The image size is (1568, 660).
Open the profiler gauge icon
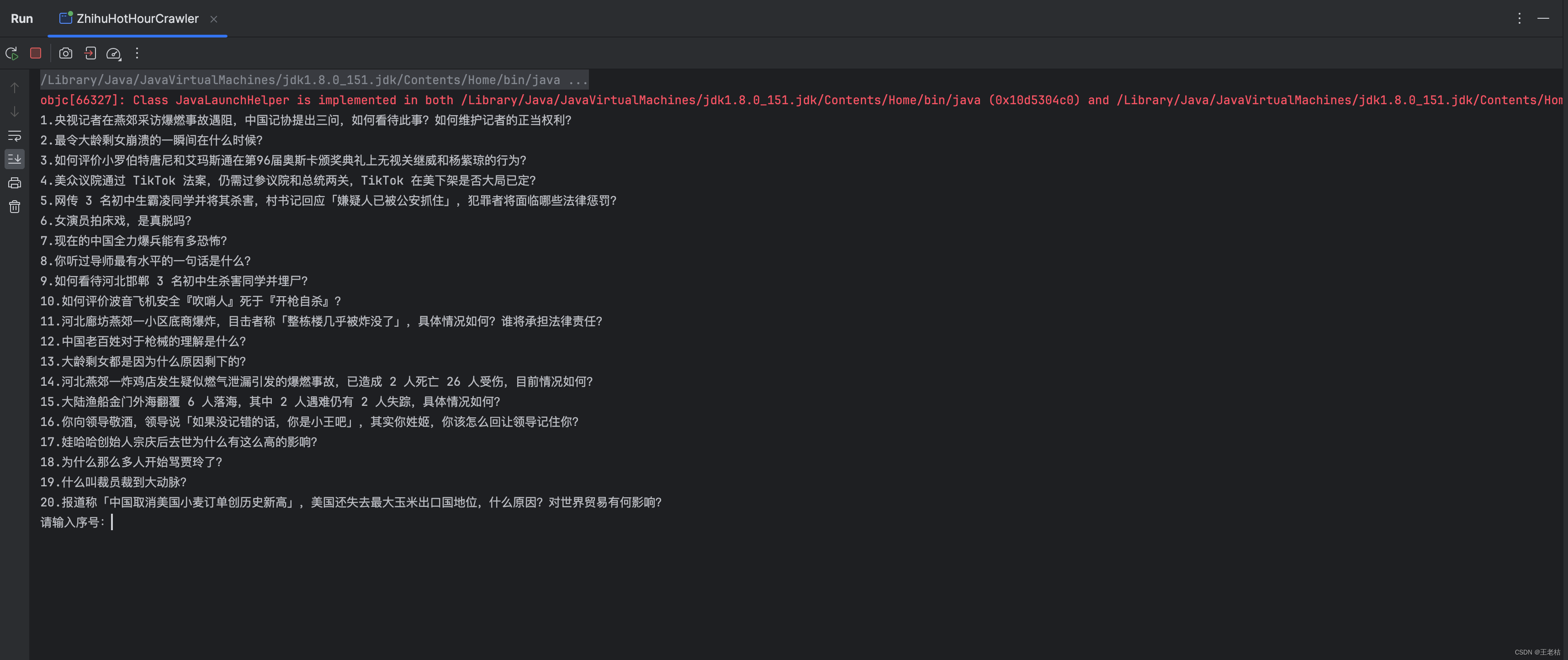pos(114,53)
